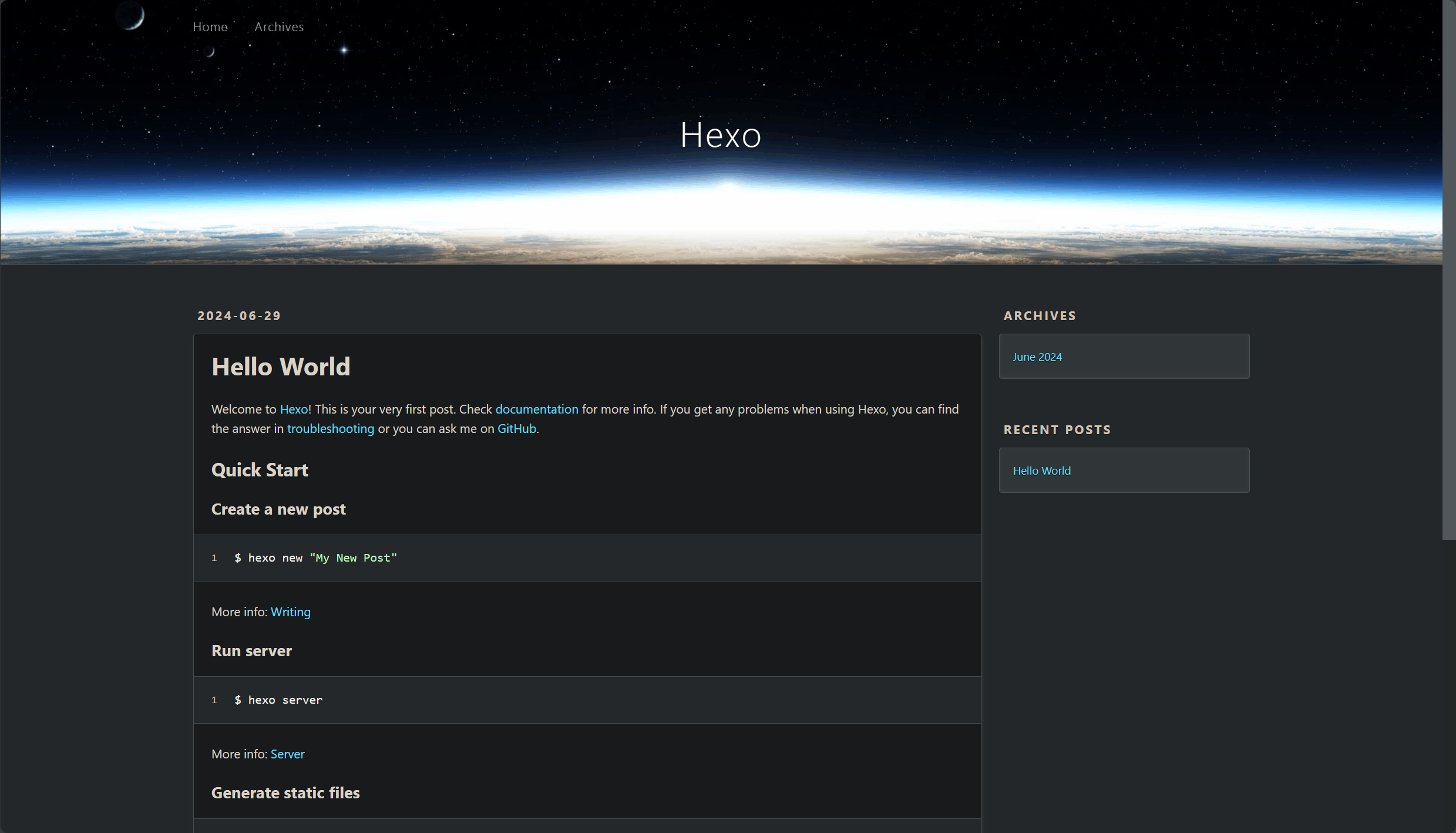Click the ARCHIVES sidebar heading

[x=1040, y=316]
